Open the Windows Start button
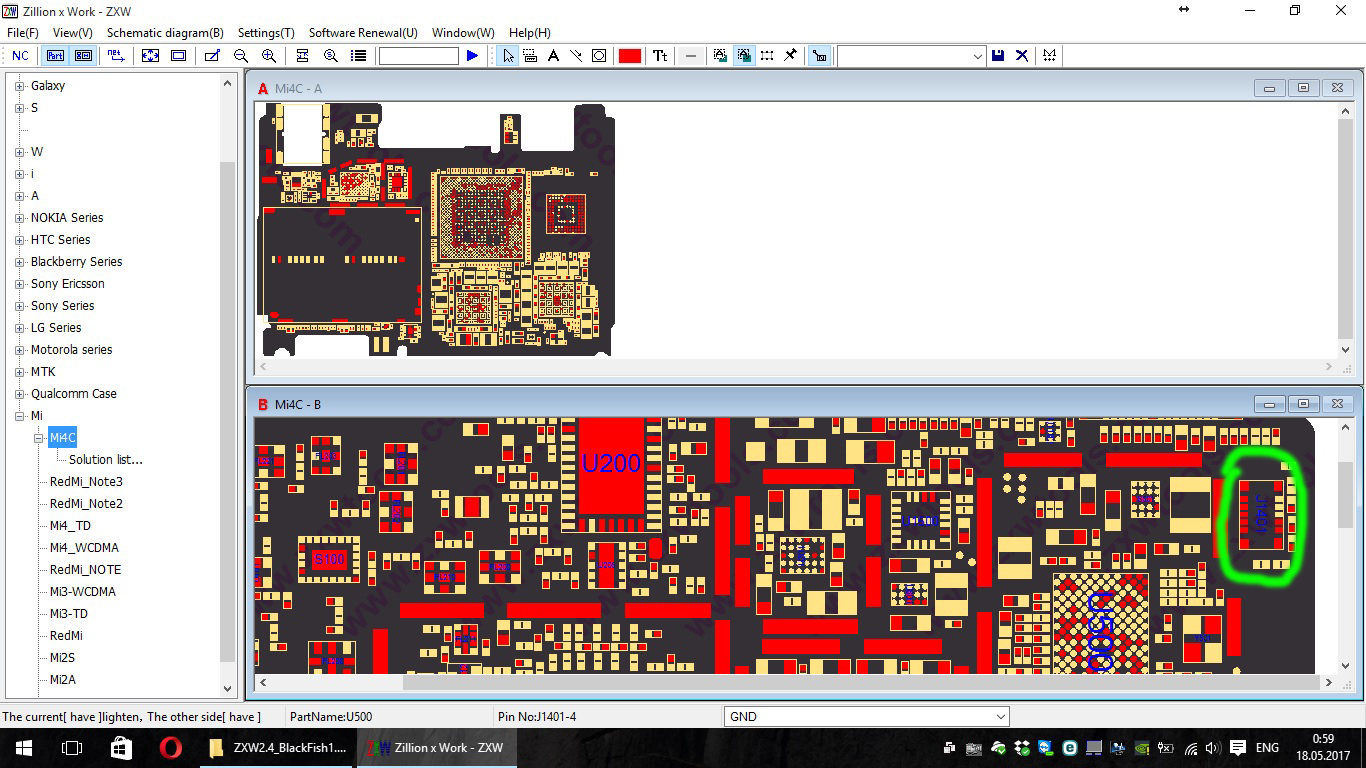 pyautogui.click(x=23, y=748)
